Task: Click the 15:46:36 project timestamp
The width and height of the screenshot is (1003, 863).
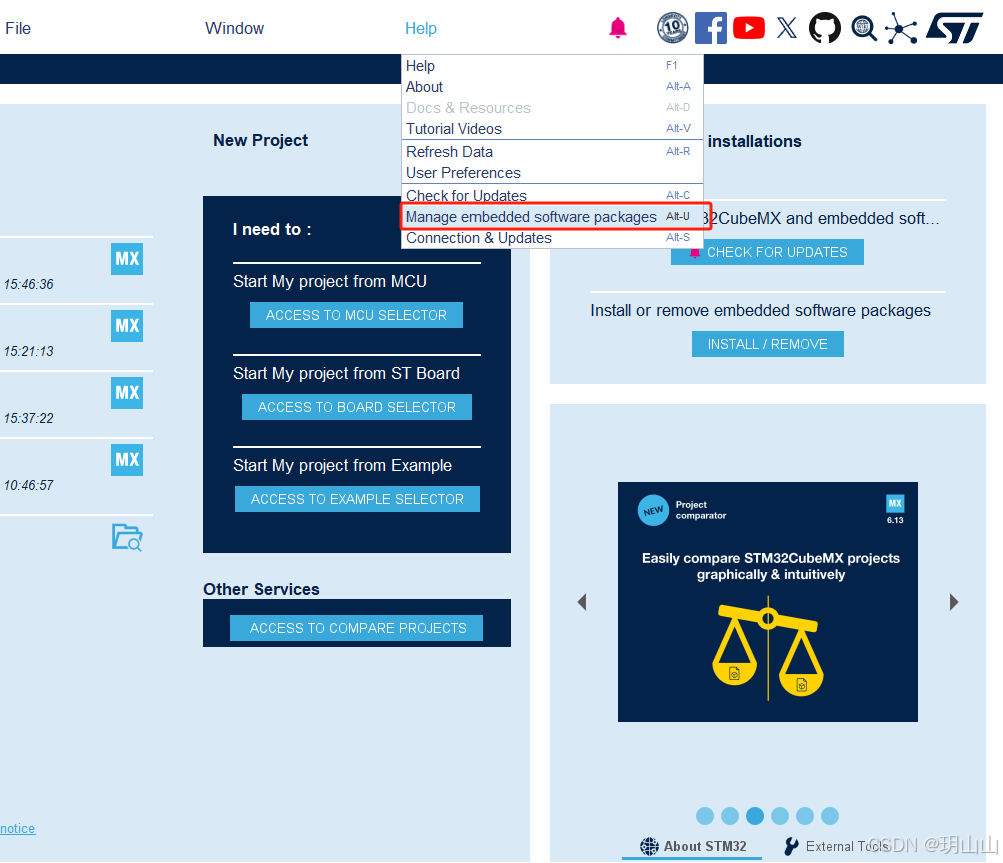Action: 29,284
